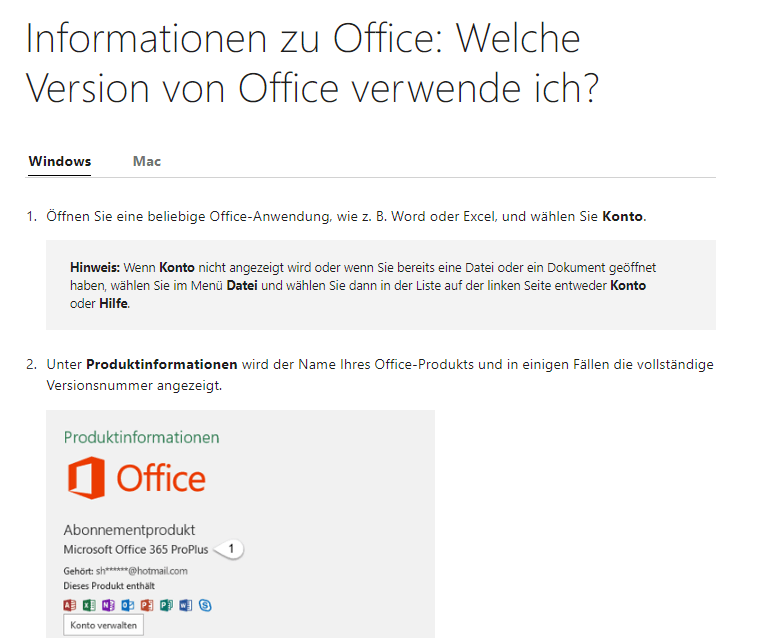Viewport: 771px width, 638px height.
Task: Click the Microsoft Office 365 ProPlus text
Action: point(136,550)
